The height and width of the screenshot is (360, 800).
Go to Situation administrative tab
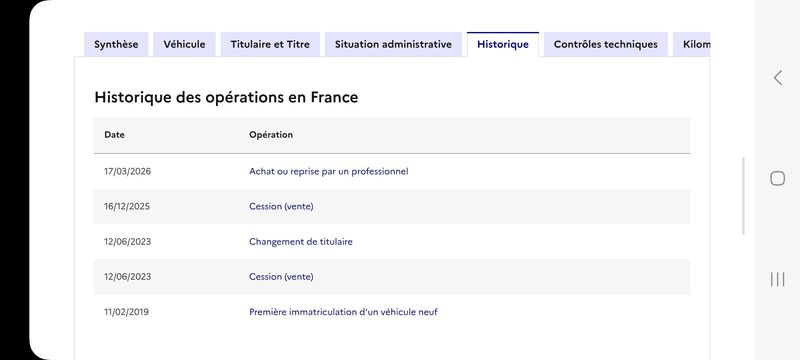(x=393, y=44)
